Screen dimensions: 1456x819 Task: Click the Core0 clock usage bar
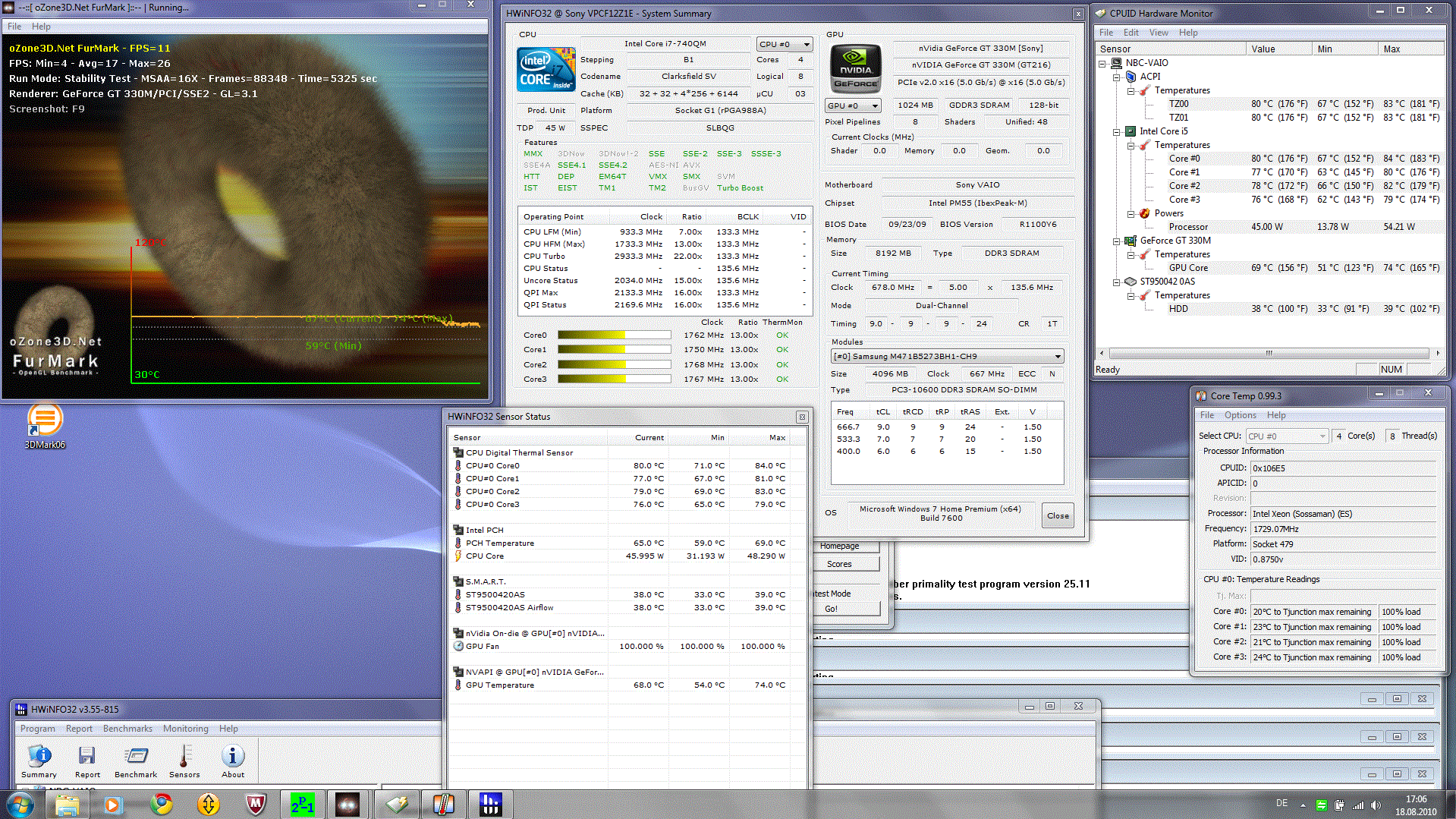point(614,335)
